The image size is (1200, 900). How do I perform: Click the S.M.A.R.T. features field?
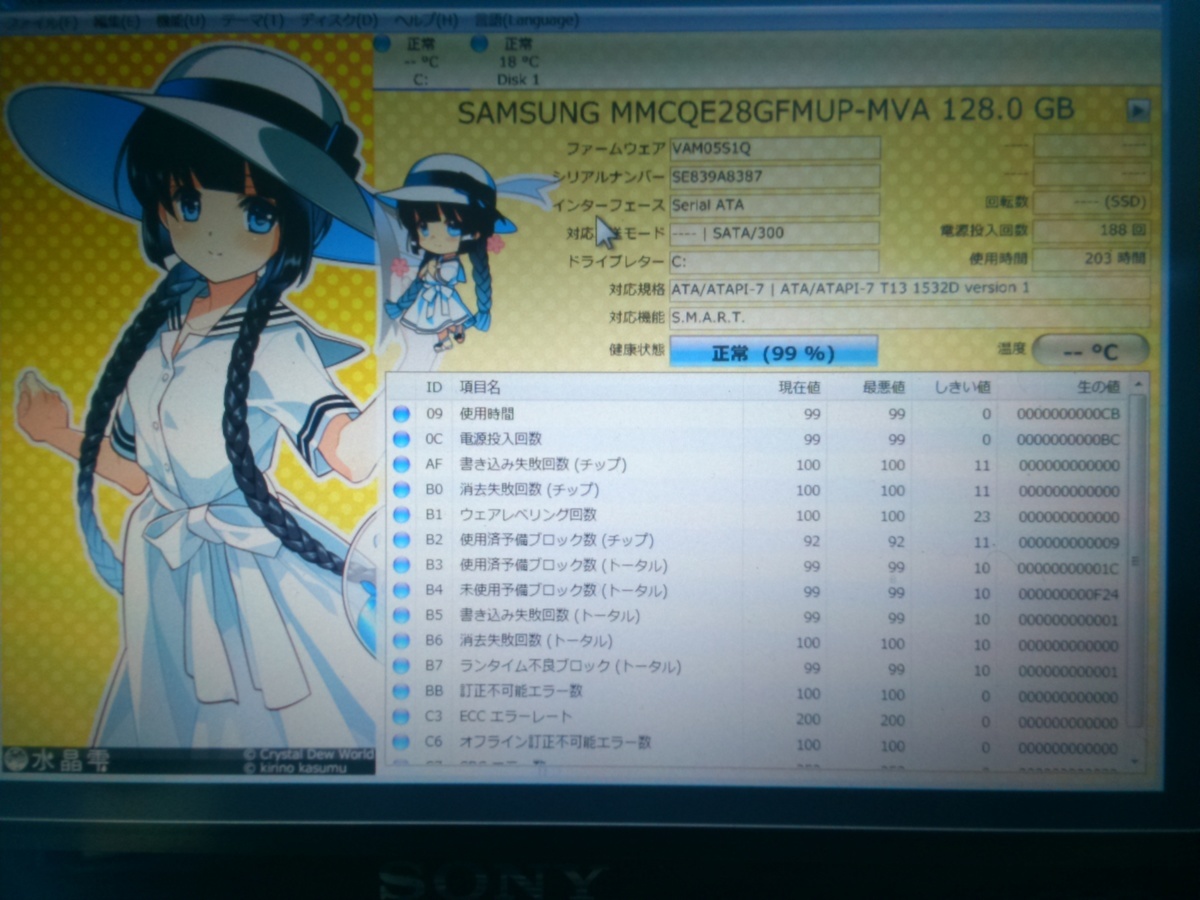[x=909, y=317]
